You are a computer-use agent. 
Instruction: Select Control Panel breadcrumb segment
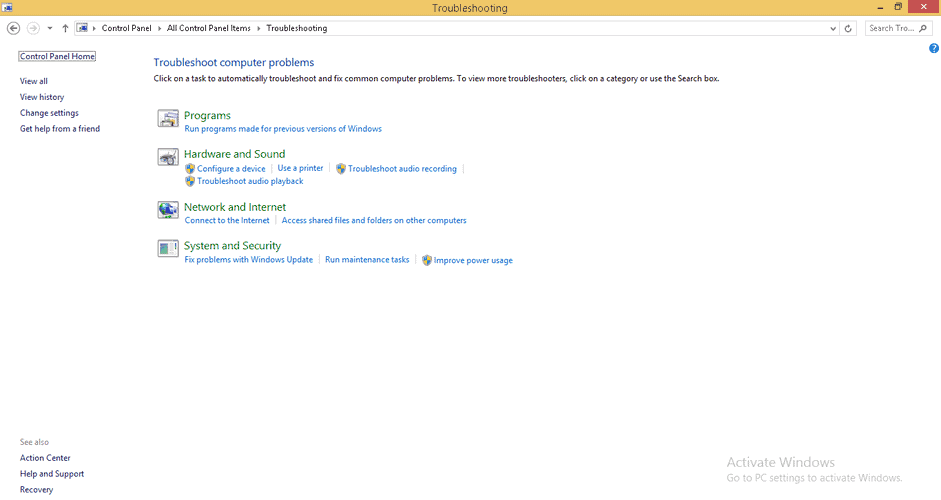pyautogui.click(x=127, y=28)
